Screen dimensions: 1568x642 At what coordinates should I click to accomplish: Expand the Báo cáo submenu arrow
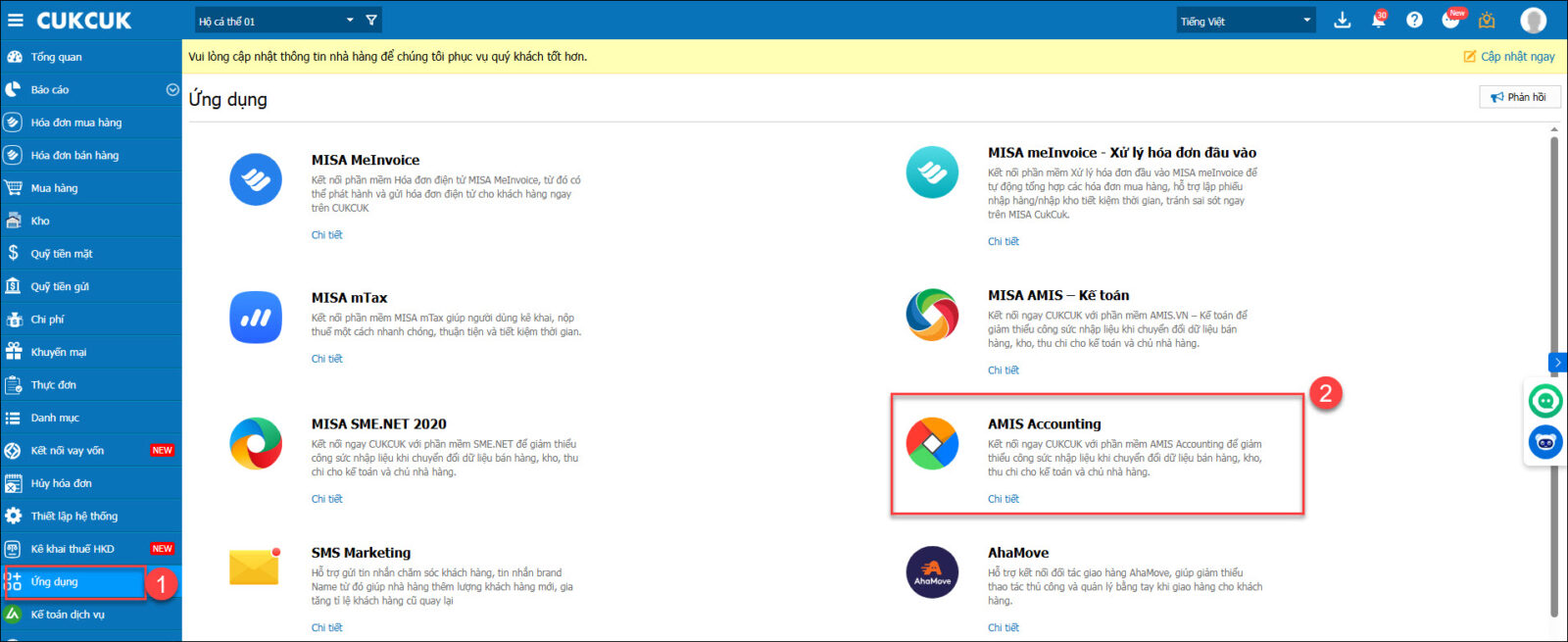pos(172,89)
